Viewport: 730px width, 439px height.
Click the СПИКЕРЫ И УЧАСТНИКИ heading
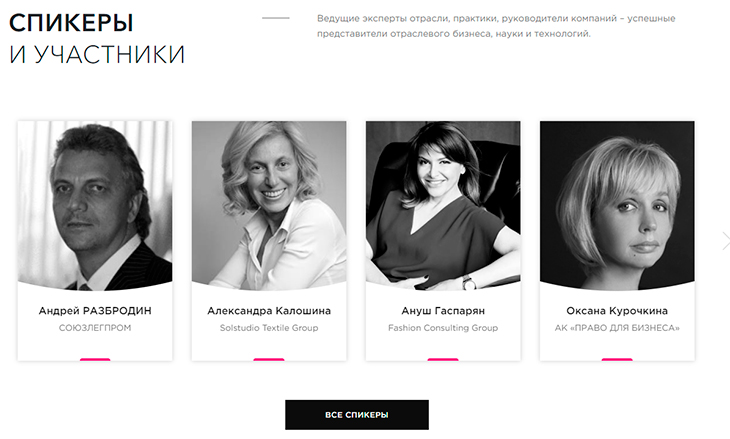(97, 39)
